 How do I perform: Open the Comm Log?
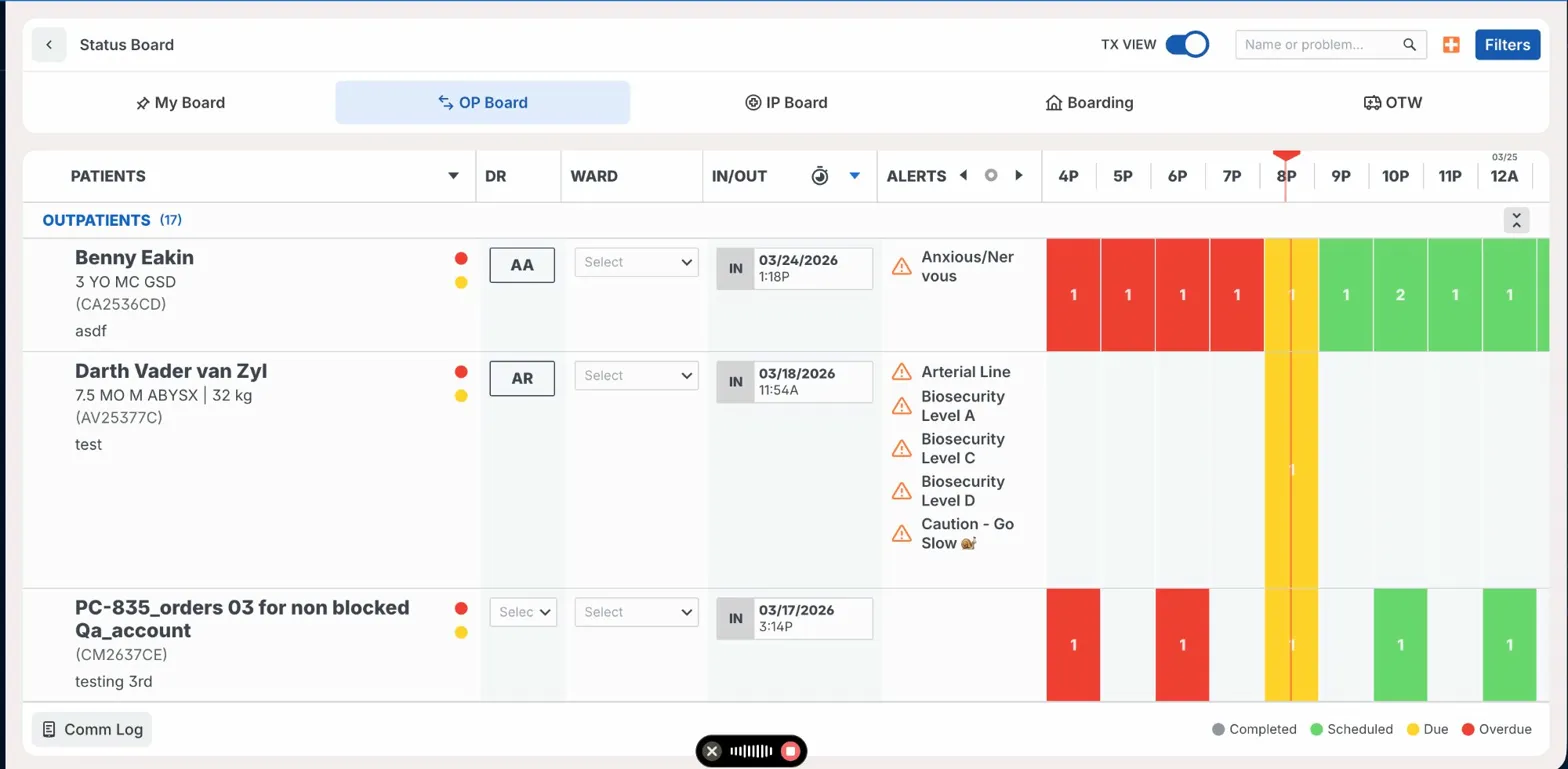coord(92,729)
